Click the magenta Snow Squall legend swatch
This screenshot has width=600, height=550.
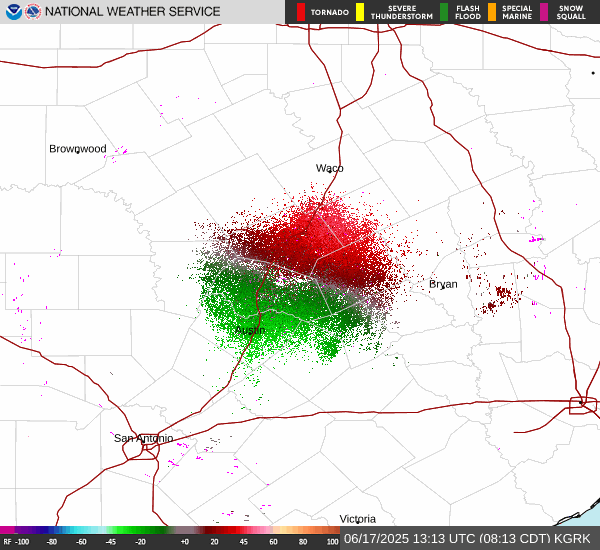pyautogui.click(x=544, y=12)
